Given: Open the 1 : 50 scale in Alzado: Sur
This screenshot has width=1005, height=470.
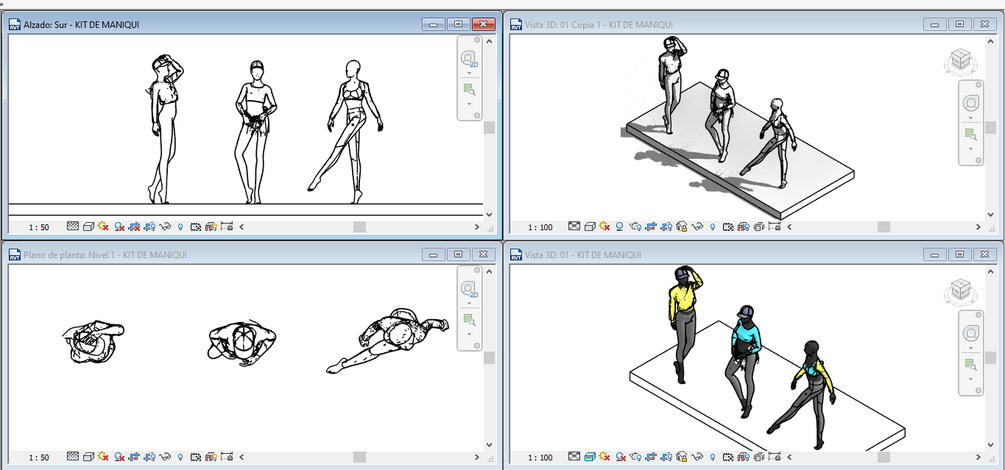Looking at the screenshot, I should [x=39, y=226].
